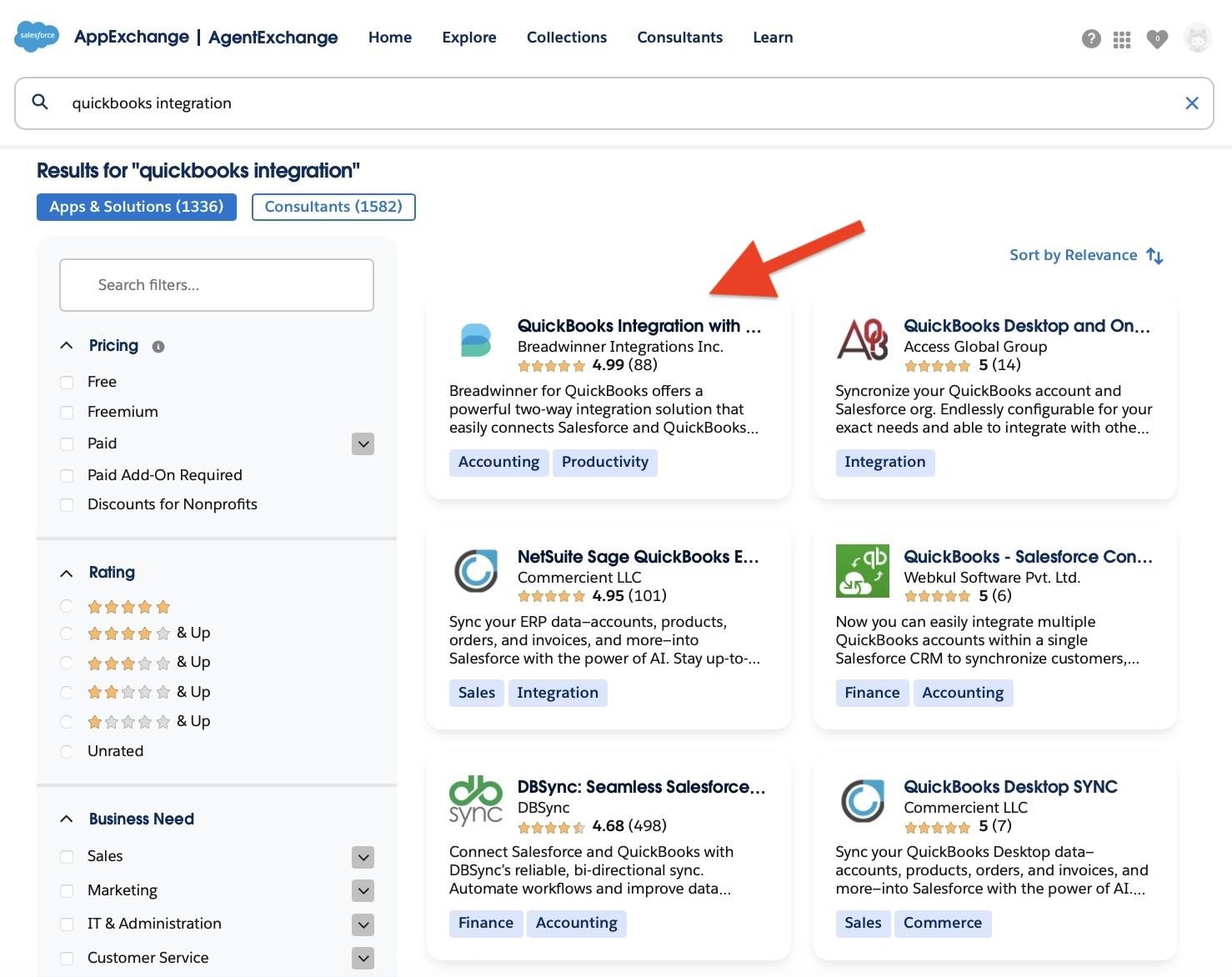Open the Collections menu
Viewport: 1232px width, 977px height.
coord(566,37)
